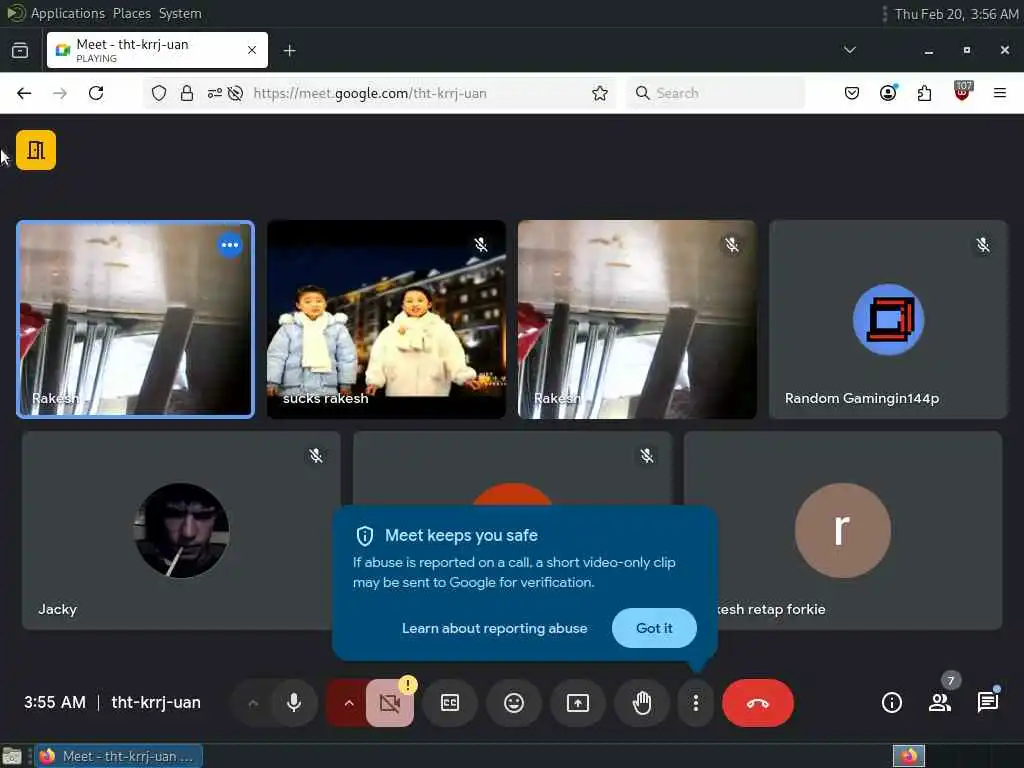Screen dimensions: 1024x768
Task: Open the Pocket save icon
Action: (x=852, y=93)
